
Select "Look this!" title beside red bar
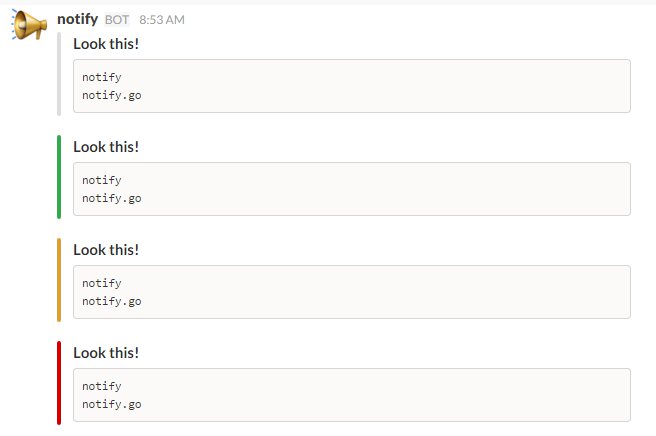tap(106, 353)
